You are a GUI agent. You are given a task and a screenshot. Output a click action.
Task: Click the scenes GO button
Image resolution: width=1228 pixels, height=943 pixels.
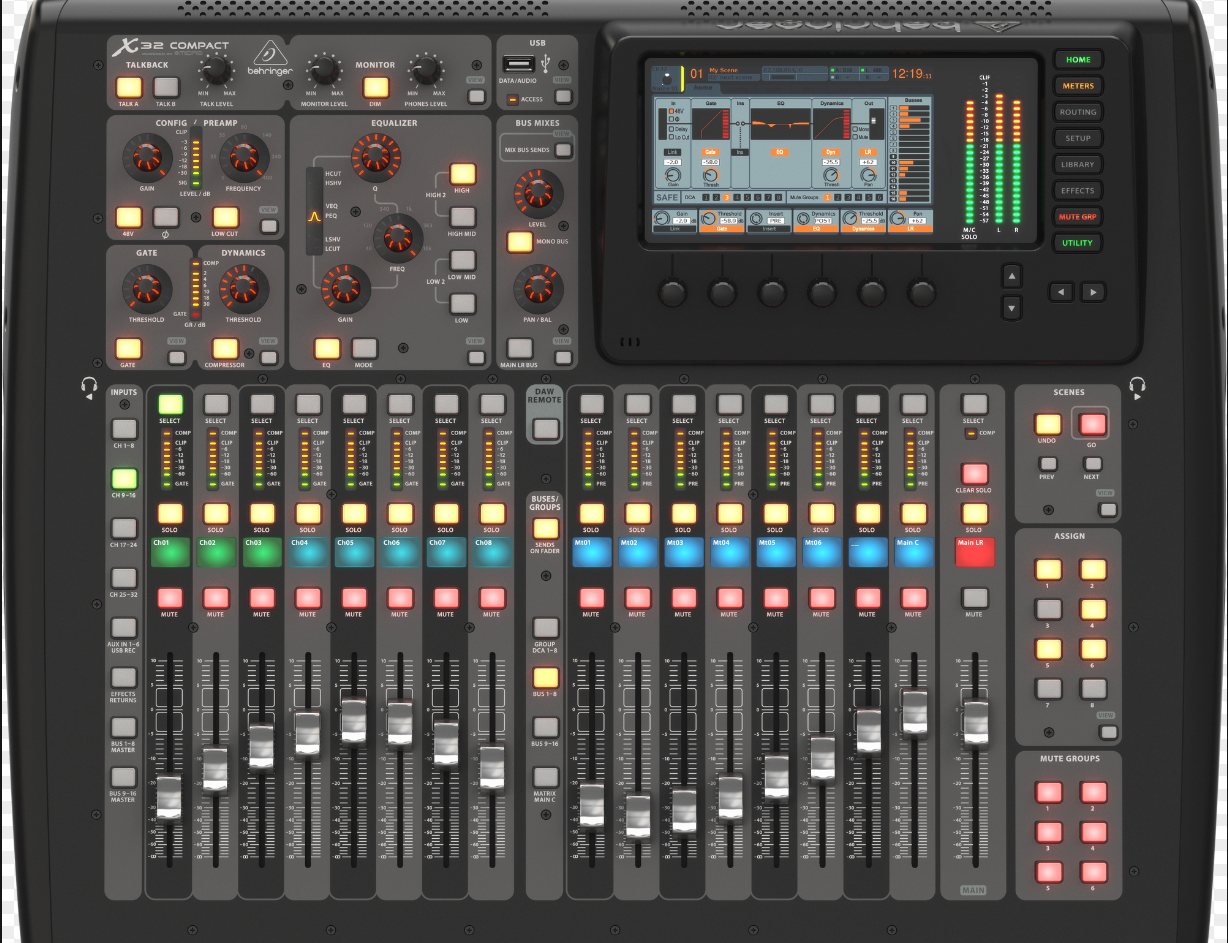(1092, 424)
